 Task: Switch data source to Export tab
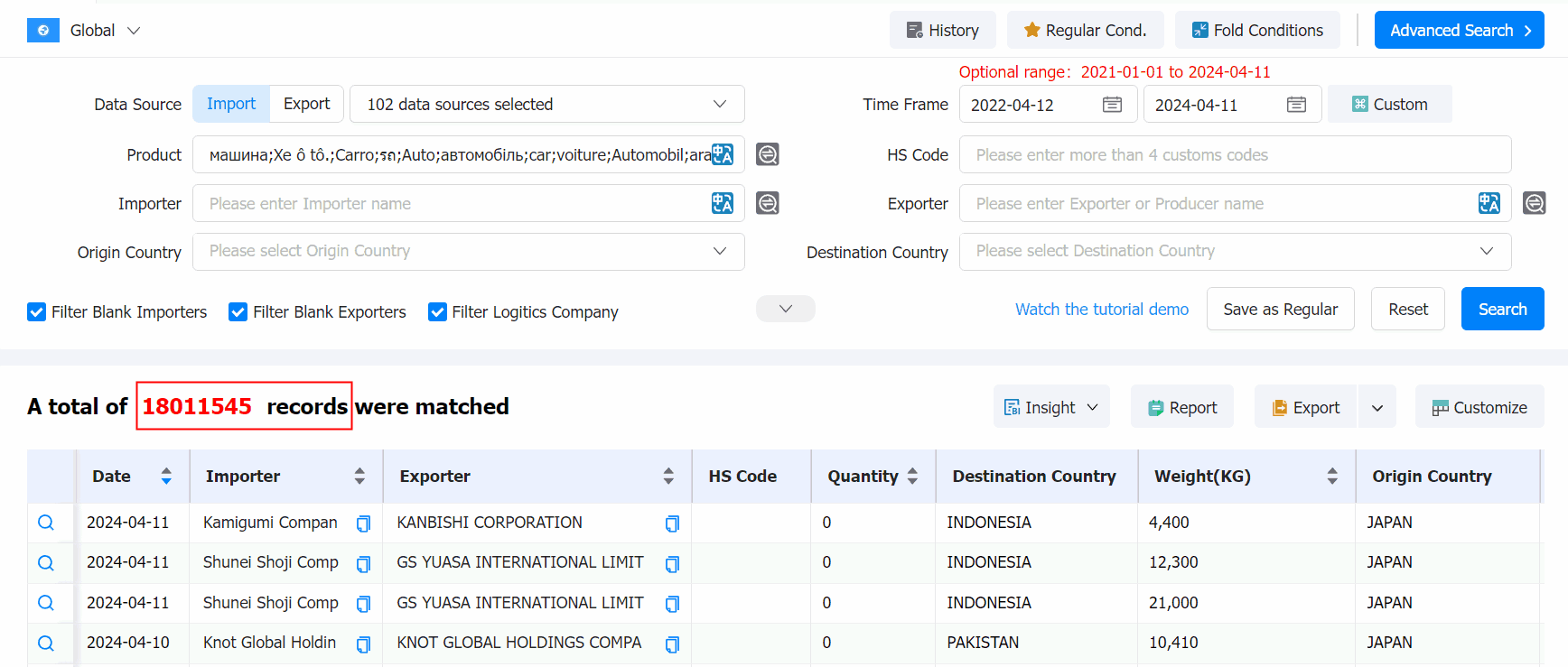[x=306, y=104]
